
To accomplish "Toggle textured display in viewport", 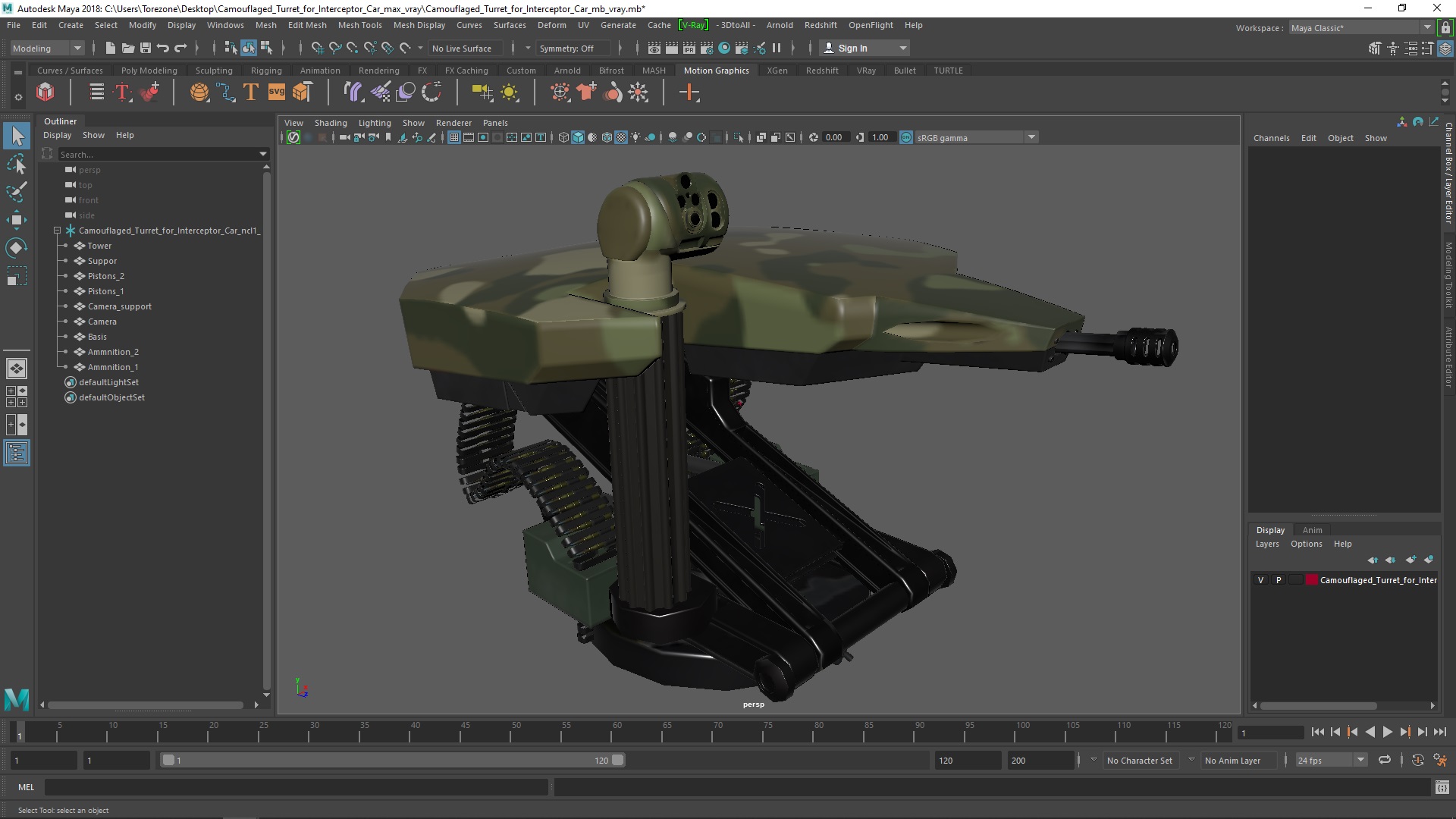I will tap(621, 137).
